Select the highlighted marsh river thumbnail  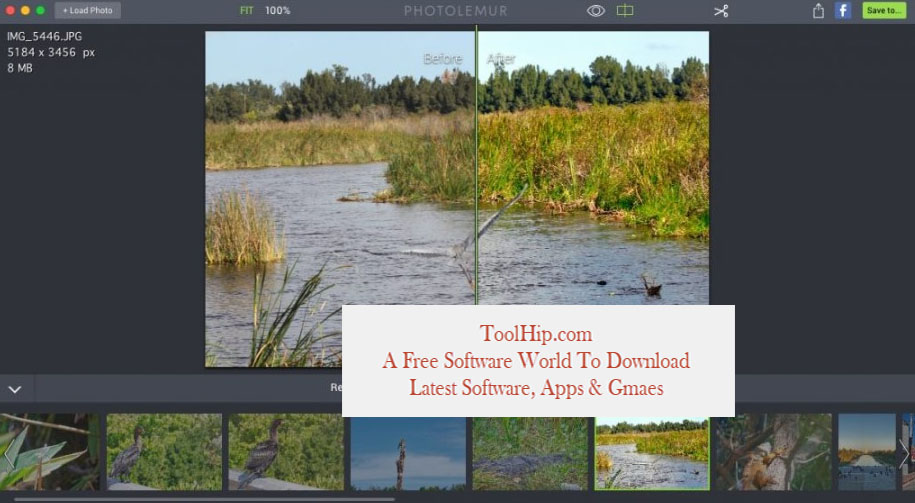tap(652, 453)
